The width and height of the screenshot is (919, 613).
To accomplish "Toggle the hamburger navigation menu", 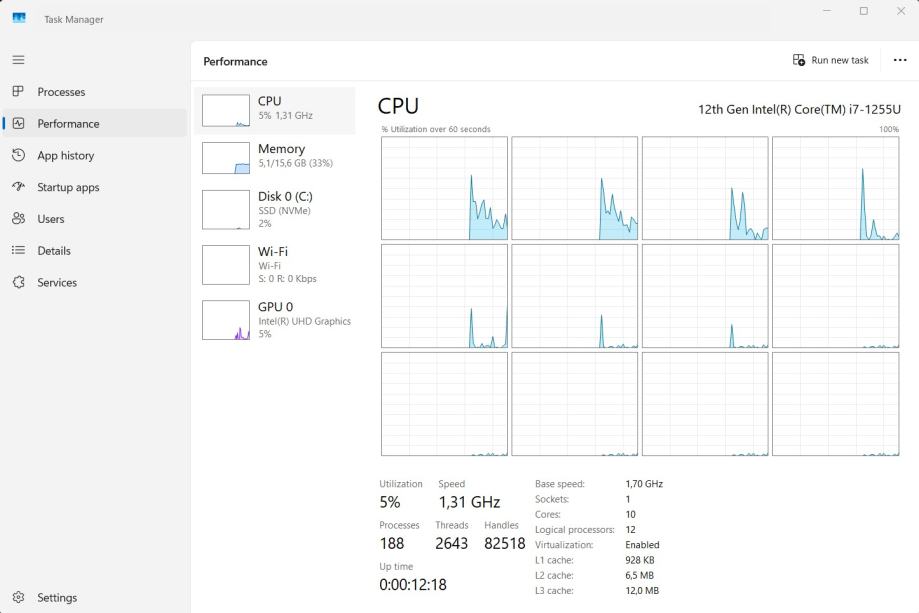I will point(18,60).
